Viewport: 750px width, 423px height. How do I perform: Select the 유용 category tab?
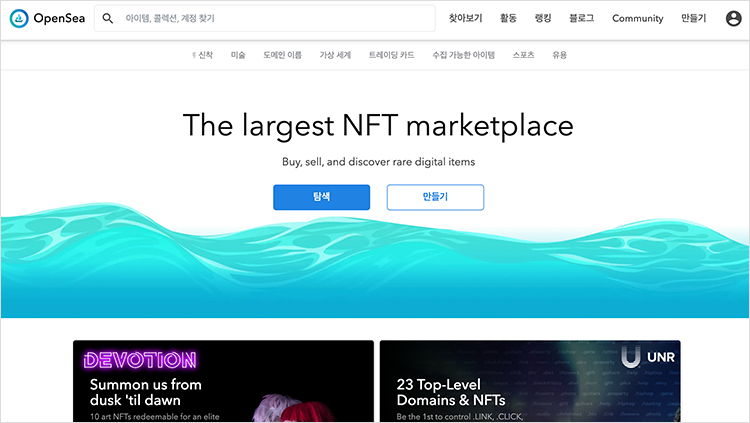click(x=559, y=55)
